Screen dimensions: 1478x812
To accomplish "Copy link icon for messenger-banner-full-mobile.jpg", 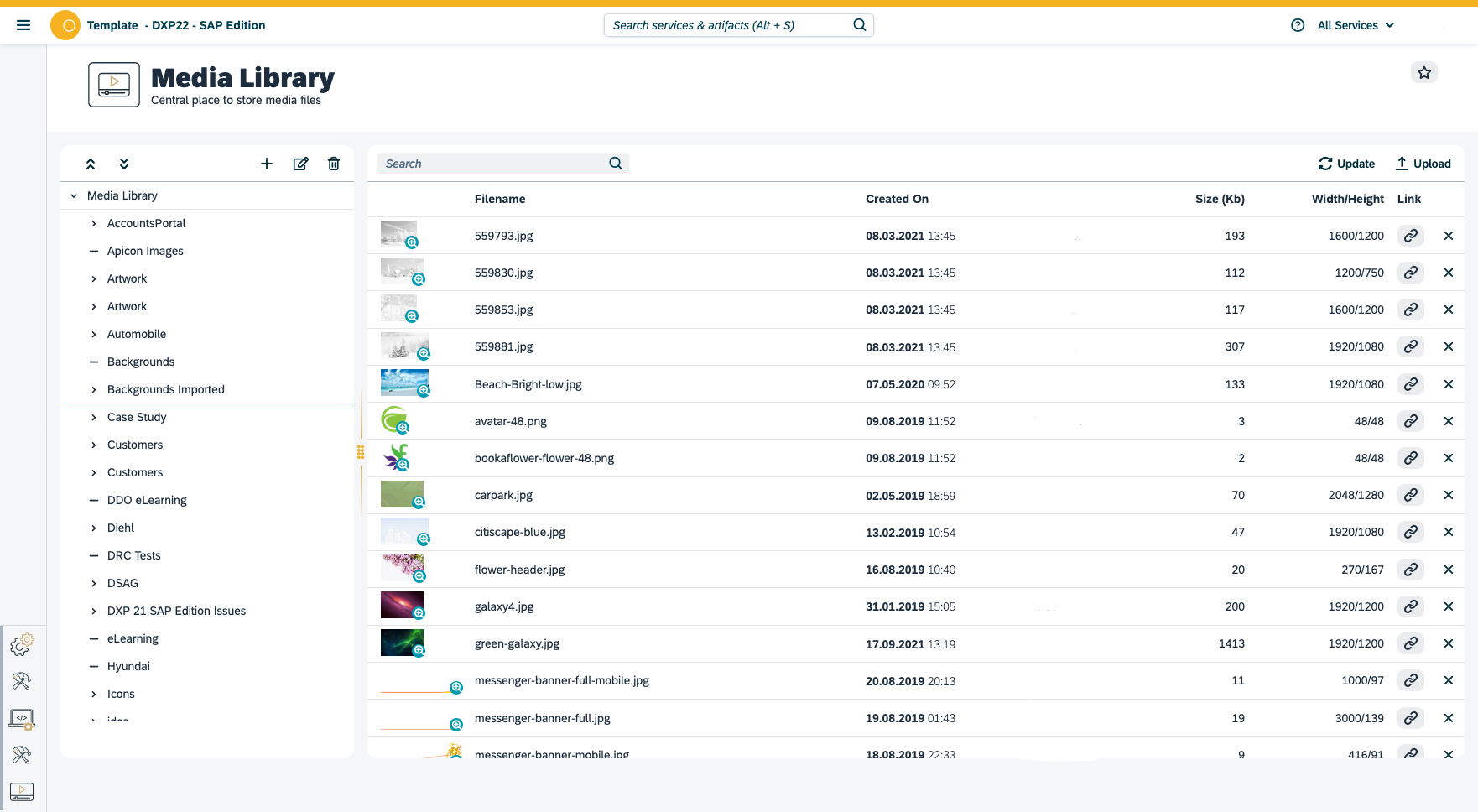I will 1411,680.
